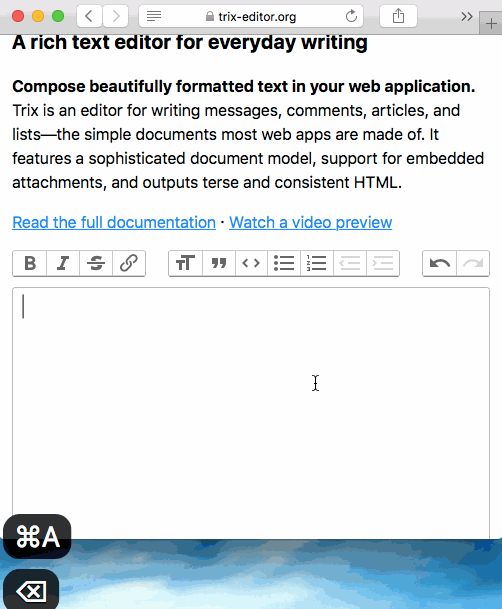Go forward in Safari history
Screen dimensions: 502x609
[116, 16]
